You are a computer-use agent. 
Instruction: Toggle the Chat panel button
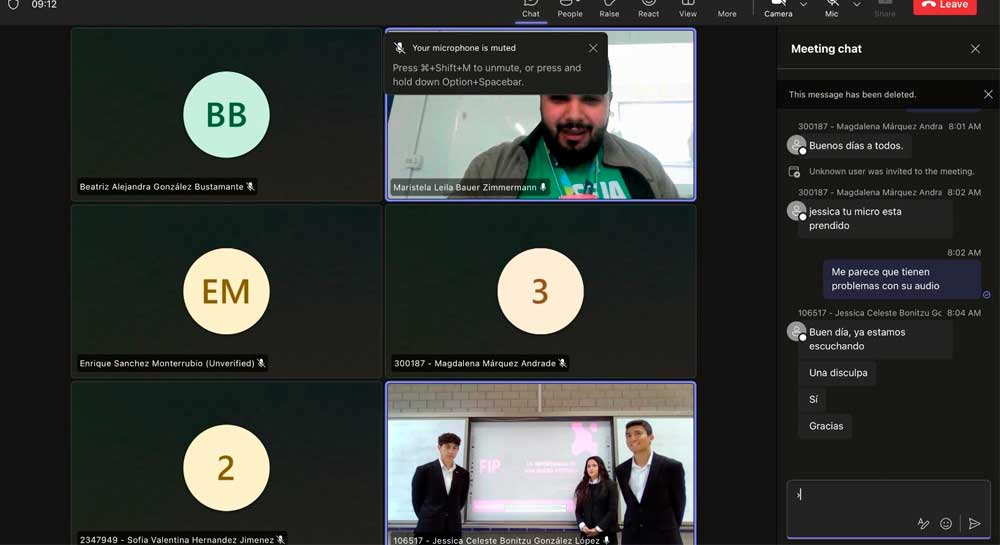pos(530,6)
